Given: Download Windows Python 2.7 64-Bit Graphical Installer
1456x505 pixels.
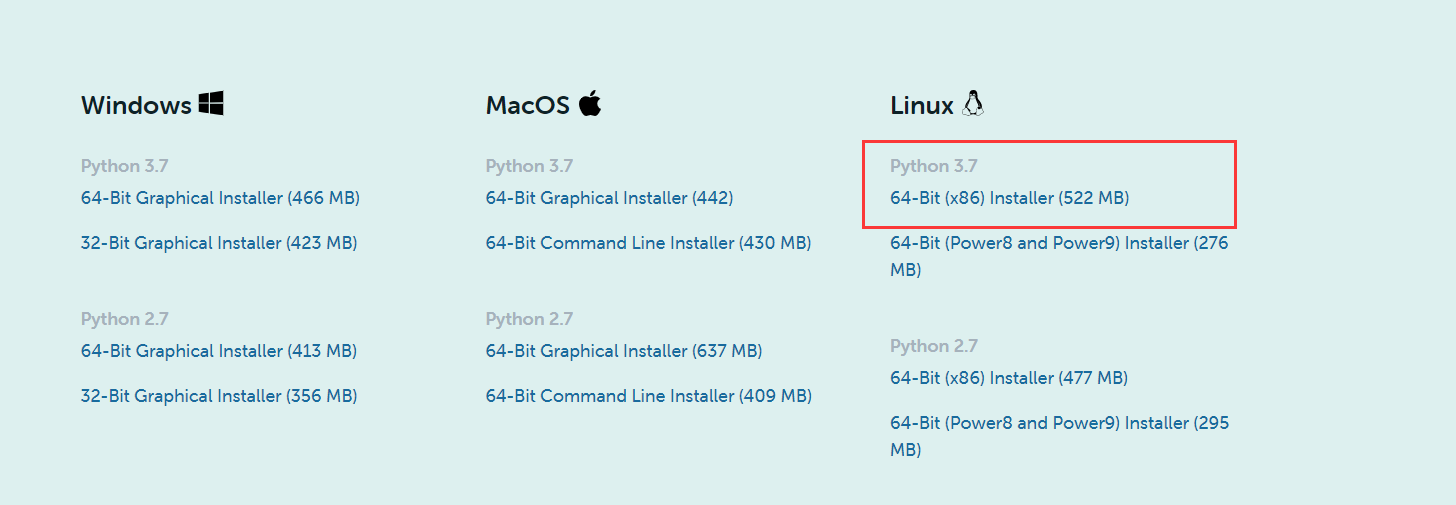Looking at the screenshot, I should [219, 351].
